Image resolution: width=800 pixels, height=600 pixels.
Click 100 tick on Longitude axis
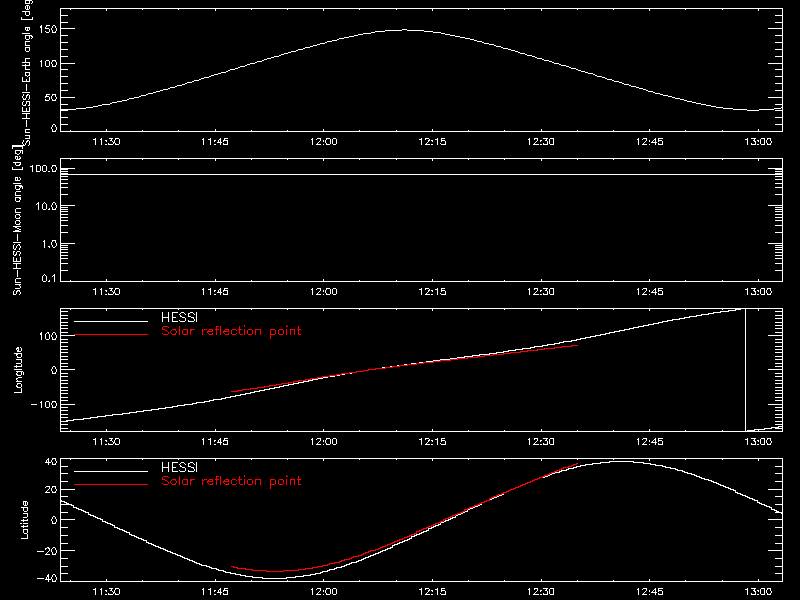pos(48,336)
